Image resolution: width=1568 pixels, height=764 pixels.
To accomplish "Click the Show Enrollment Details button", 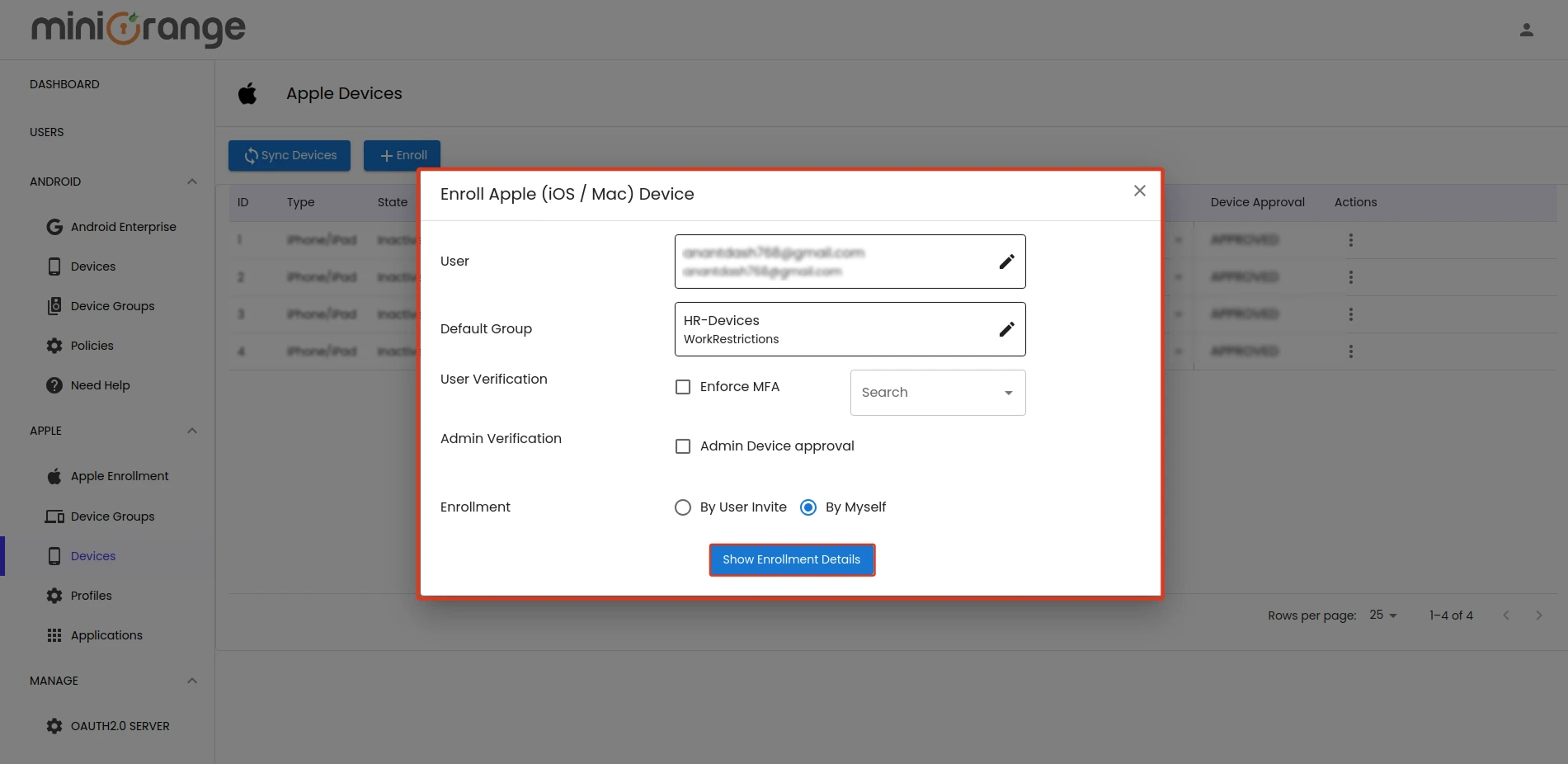I will (791, 559).
